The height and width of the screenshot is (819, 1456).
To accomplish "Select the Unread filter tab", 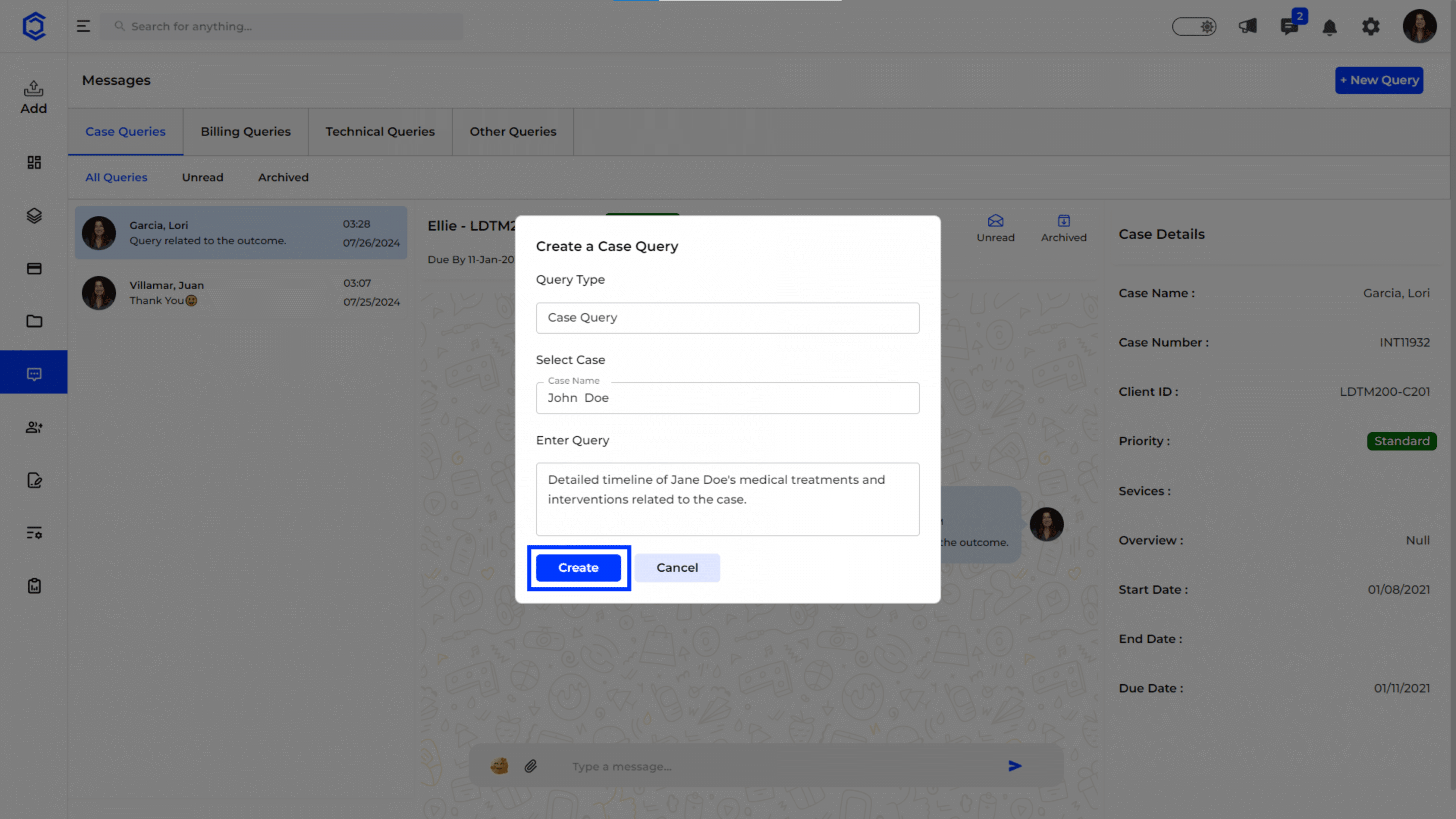I will (202, 177).
